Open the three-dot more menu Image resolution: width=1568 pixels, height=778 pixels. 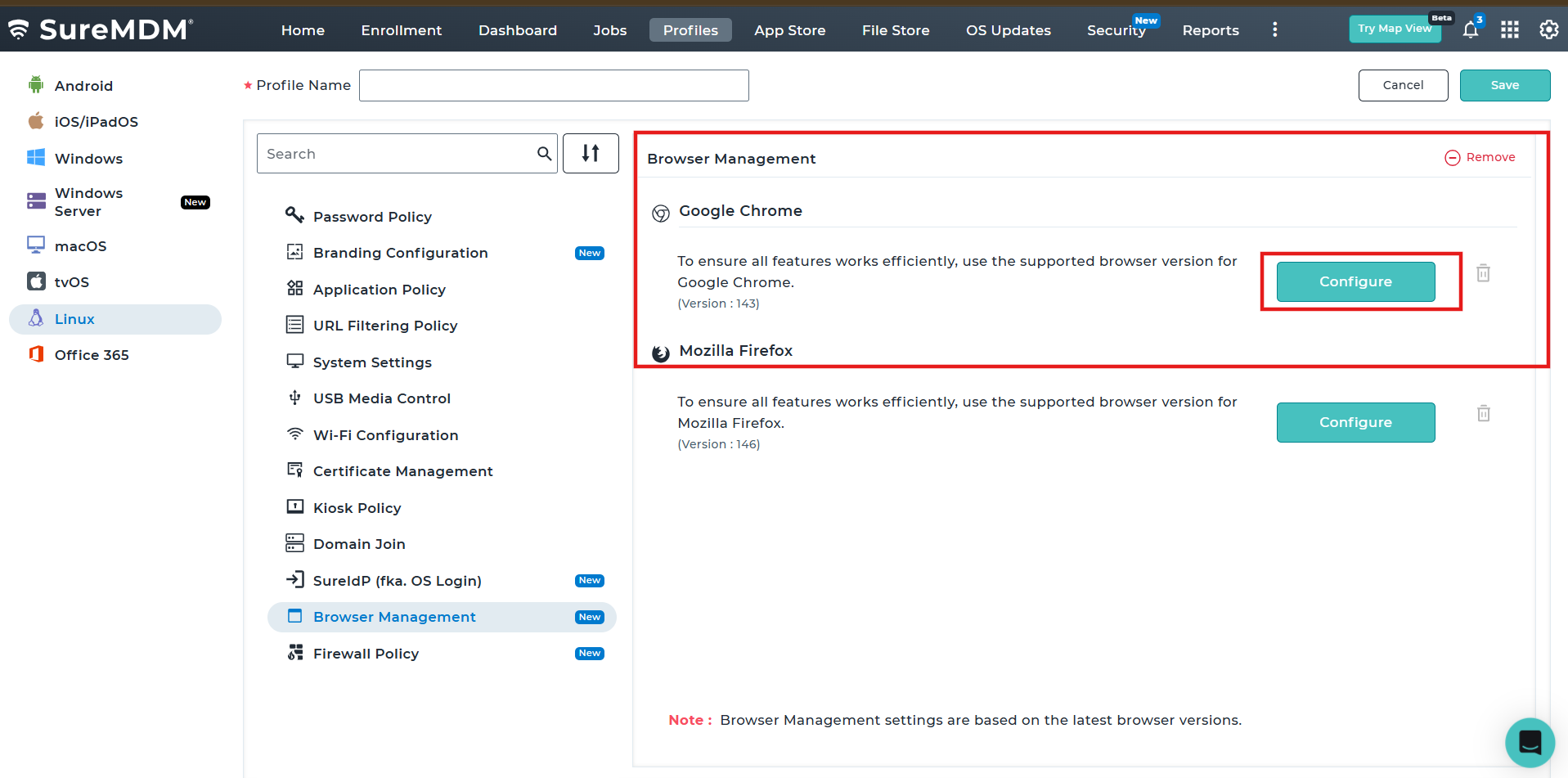coord(1274,30)
